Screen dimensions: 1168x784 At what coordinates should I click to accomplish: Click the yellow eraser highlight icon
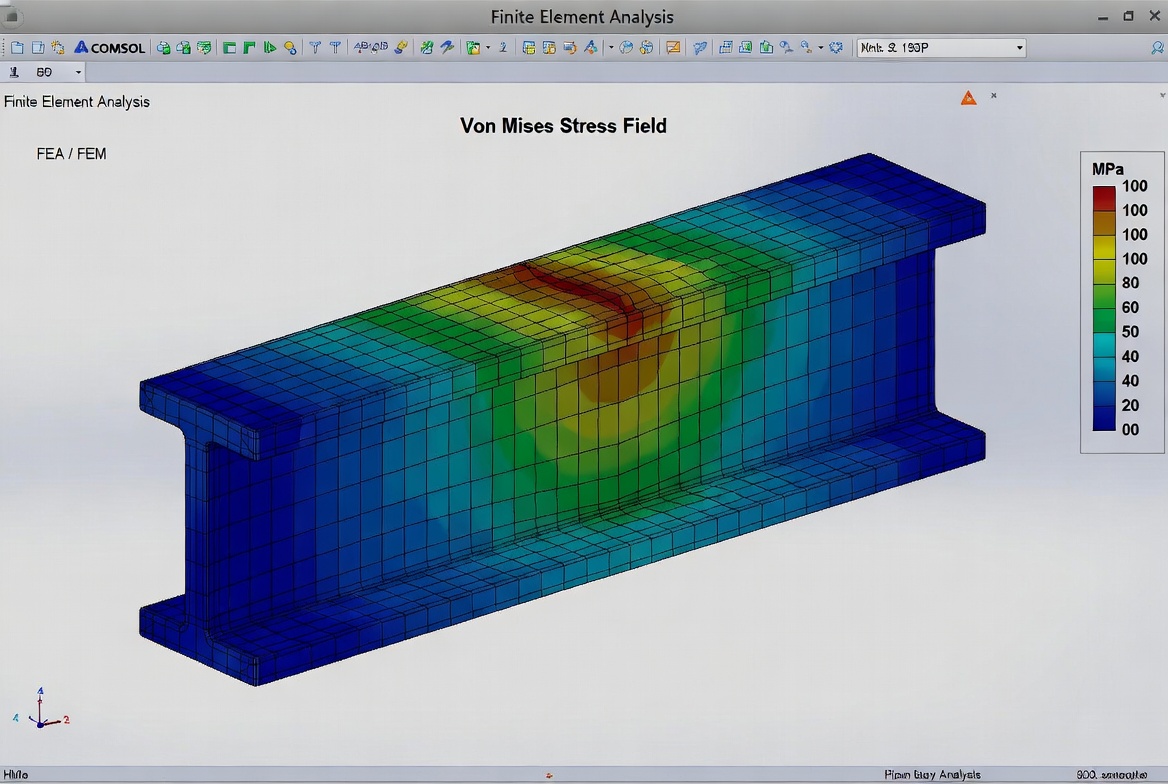pos(402,47)
